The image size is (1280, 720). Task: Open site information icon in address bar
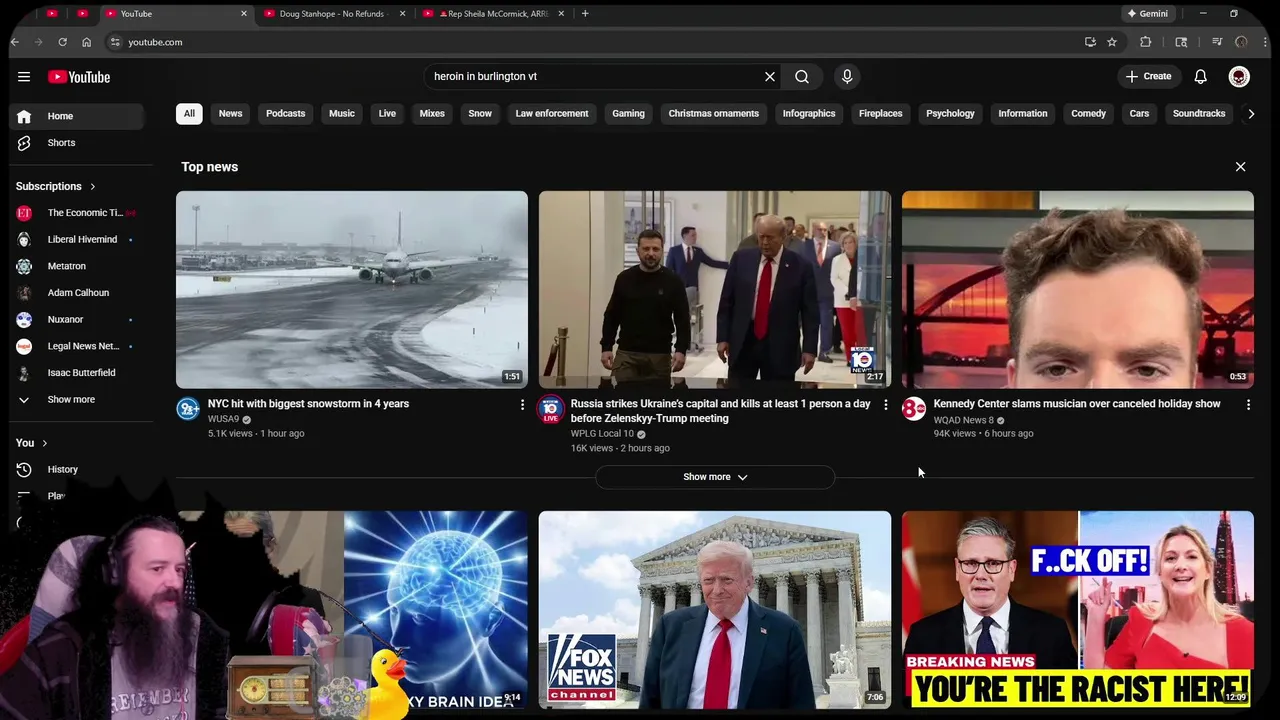[115, 42]
